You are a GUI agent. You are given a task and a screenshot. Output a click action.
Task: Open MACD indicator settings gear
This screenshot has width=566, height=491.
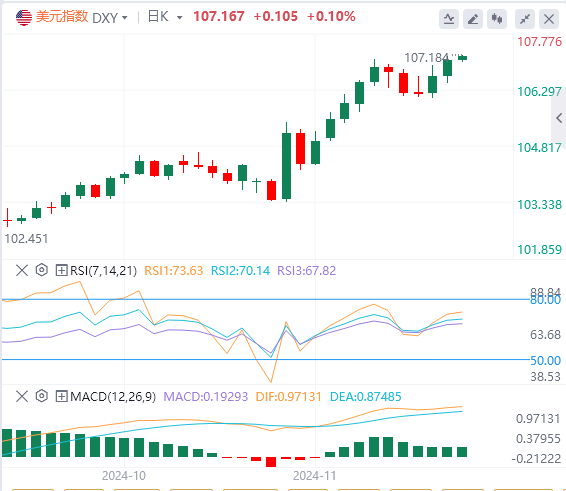point(42,396)
